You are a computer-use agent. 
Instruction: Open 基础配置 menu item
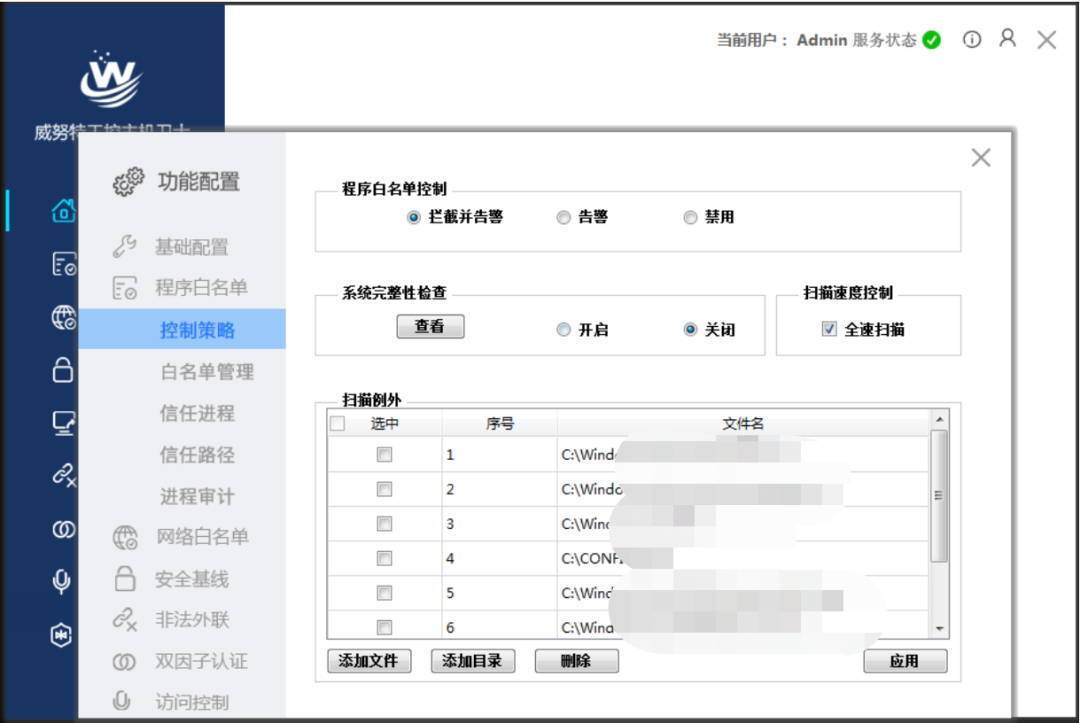pyautogui.click(x=191, y=247)
